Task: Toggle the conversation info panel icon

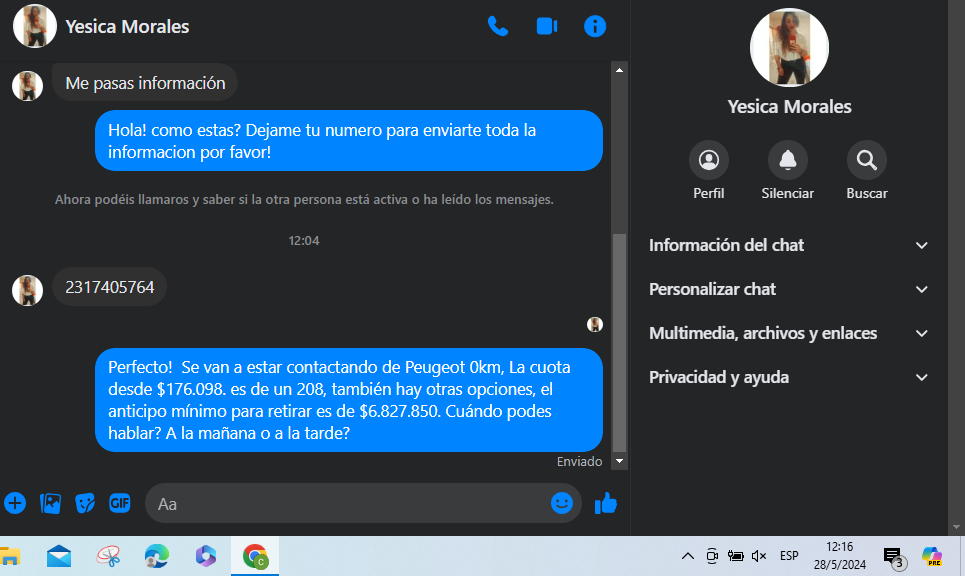Action: tap(595, 26)
